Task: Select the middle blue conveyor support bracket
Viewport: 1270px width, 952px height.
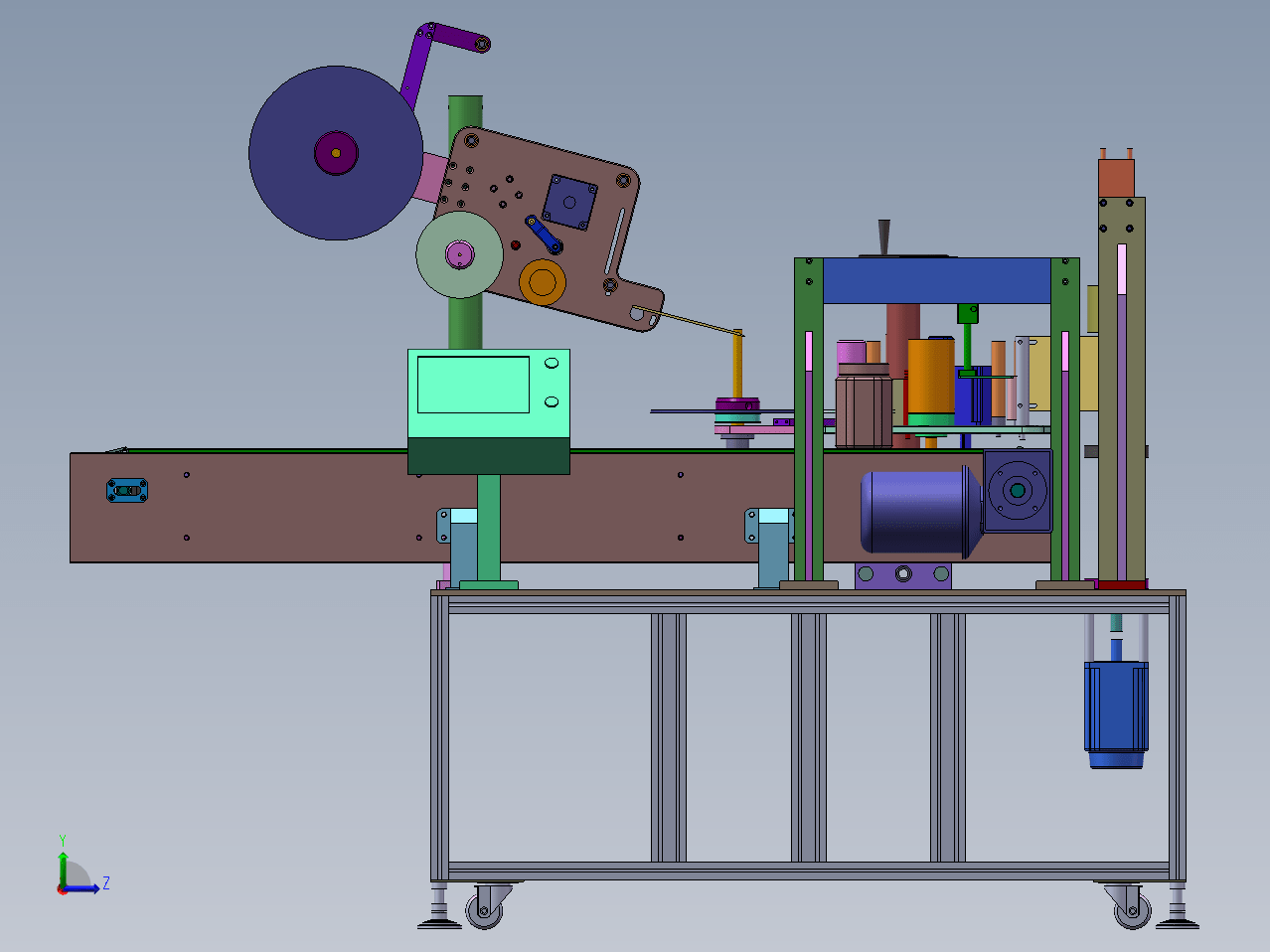Action: click(x=771, y=548)
